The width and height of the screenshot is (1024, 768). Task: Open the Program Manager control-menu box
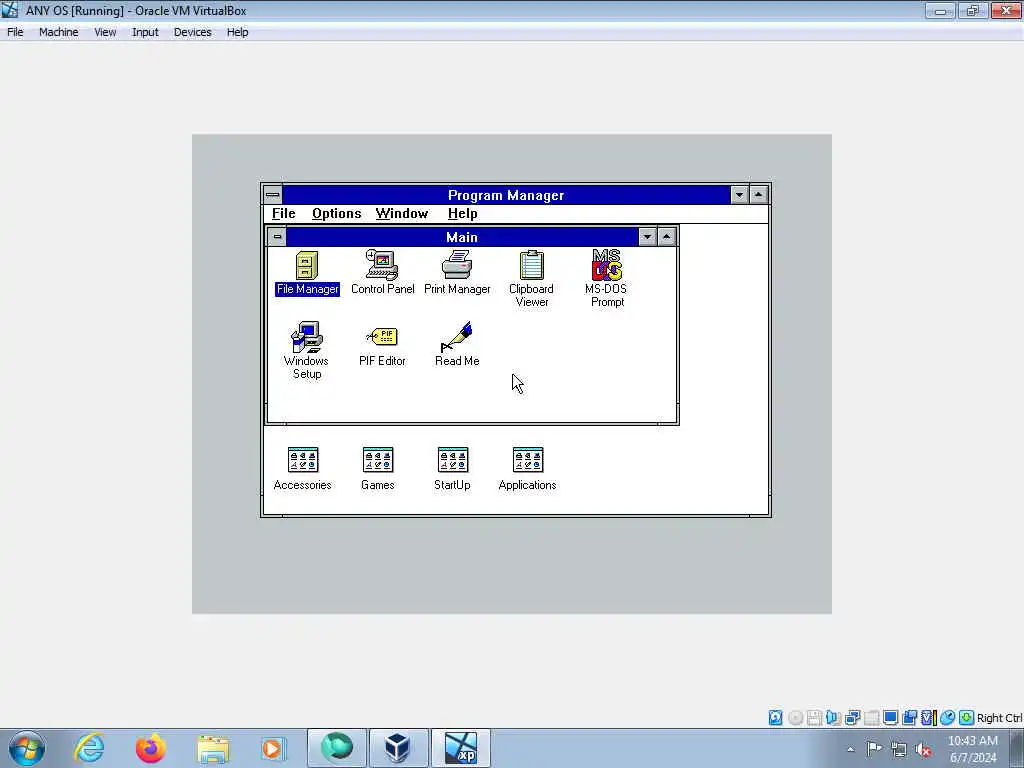273,195
